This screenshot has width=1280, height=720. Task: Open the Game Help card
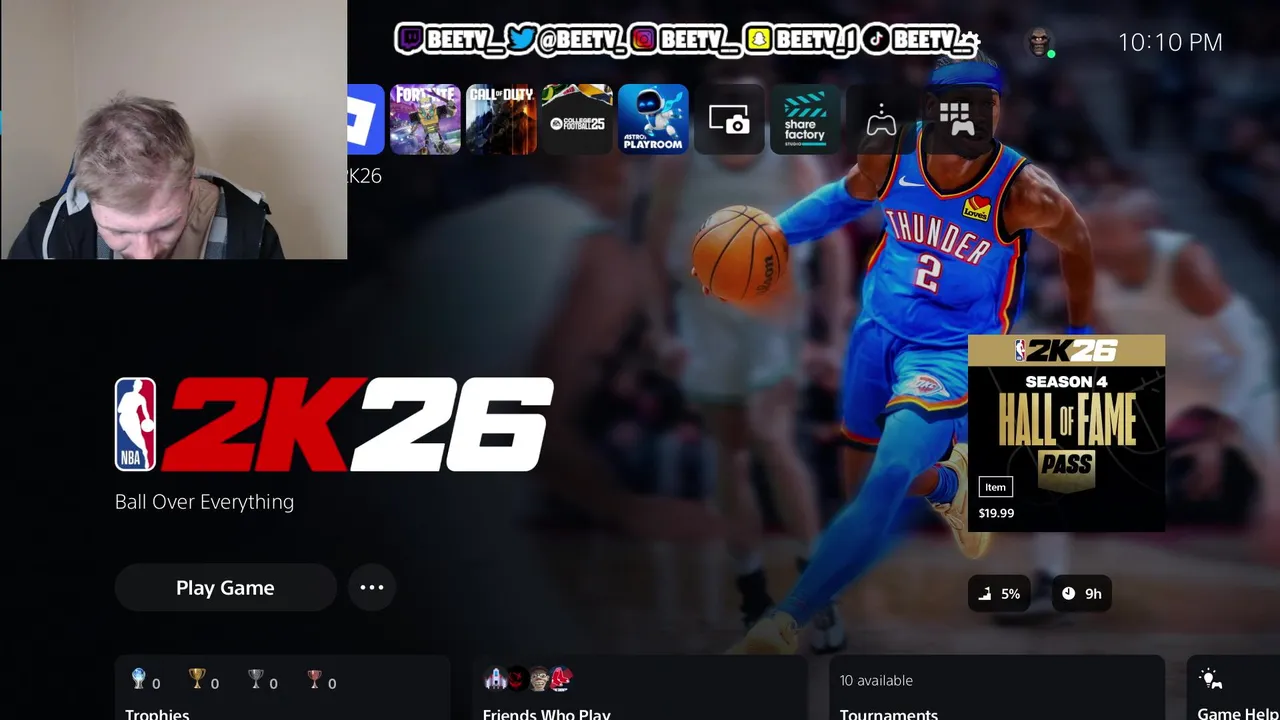[1233, 688]
